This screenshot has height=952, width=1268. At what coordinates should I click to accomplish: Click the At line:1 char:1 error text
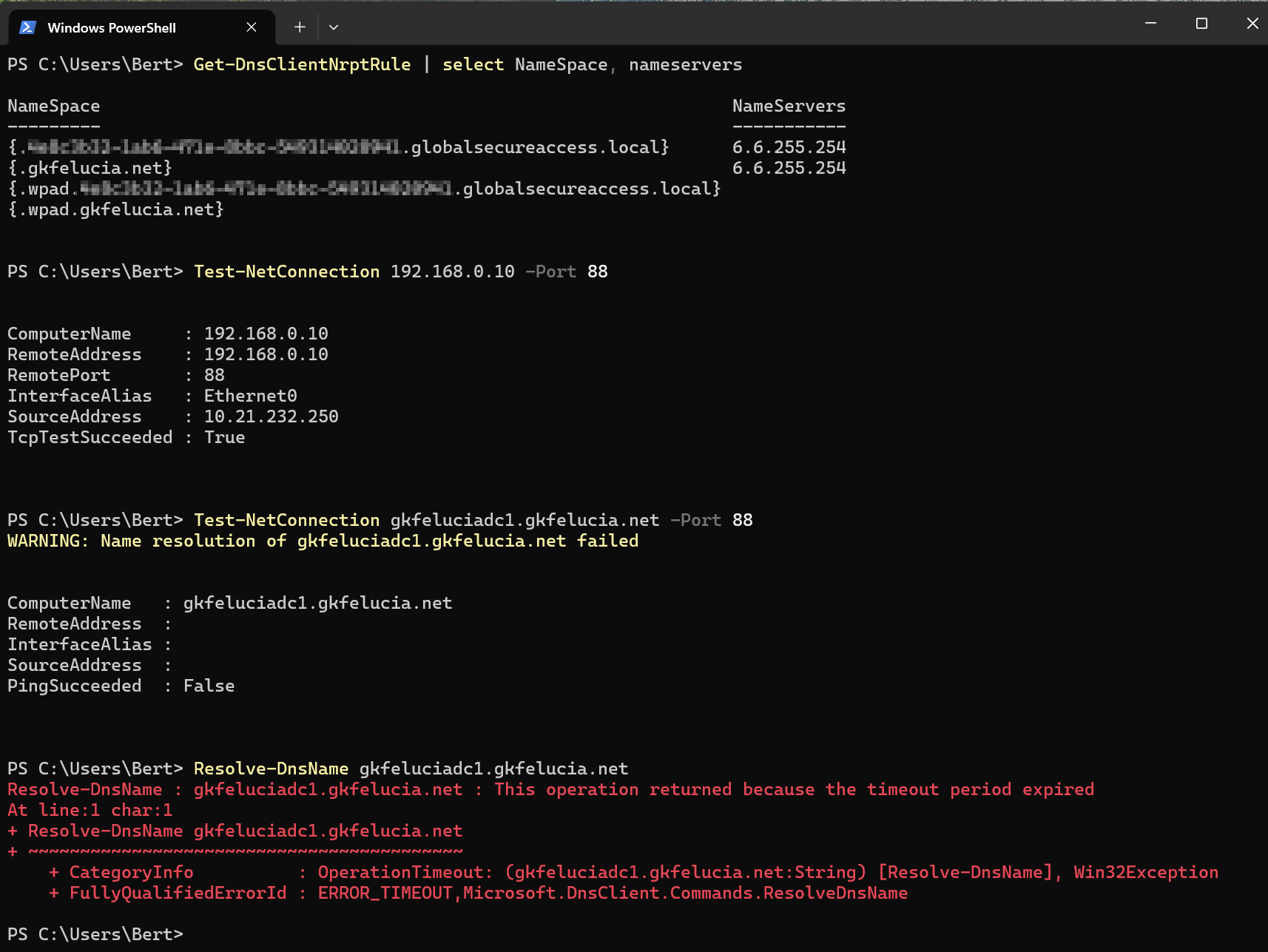(90, 811)
